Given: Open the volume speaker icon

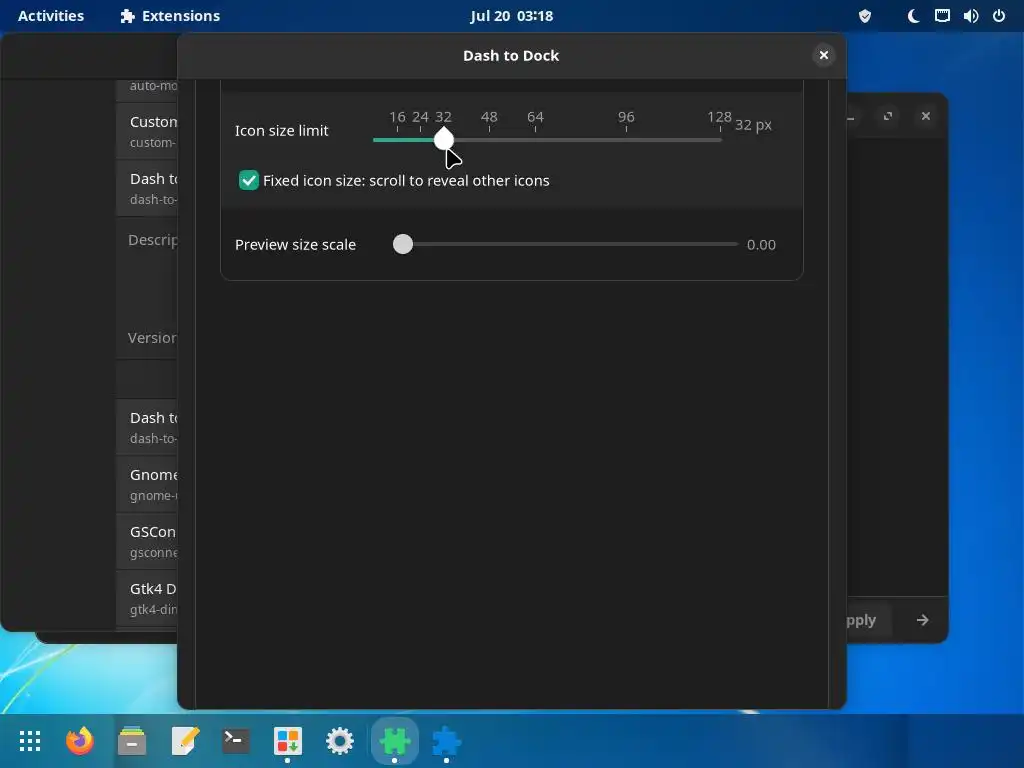Looking at the screenshot, I should pos(970,16).
